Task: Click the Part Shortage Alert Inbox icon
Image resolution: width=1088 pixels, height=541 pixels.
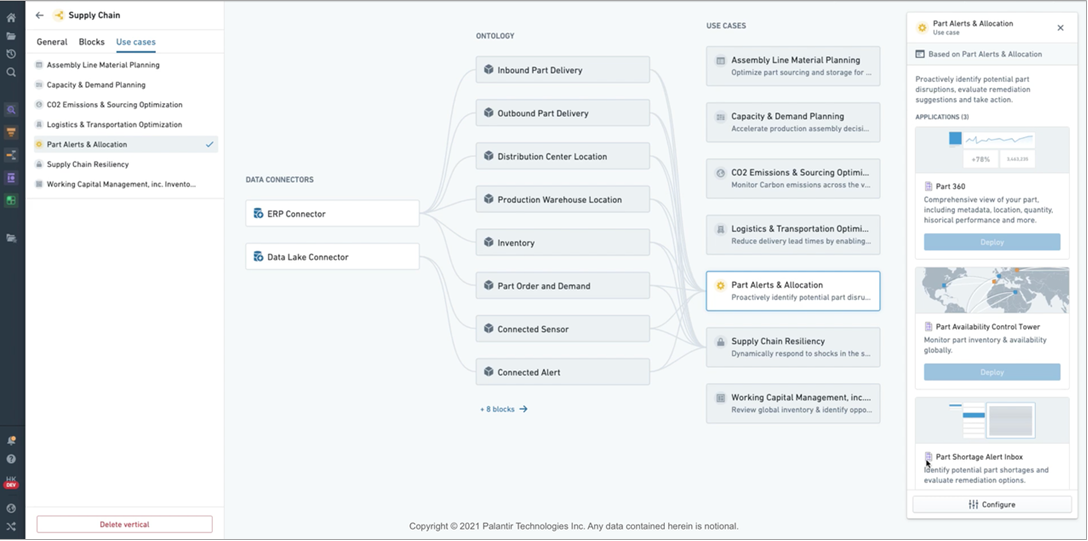Action: click(x=928, y=457)
